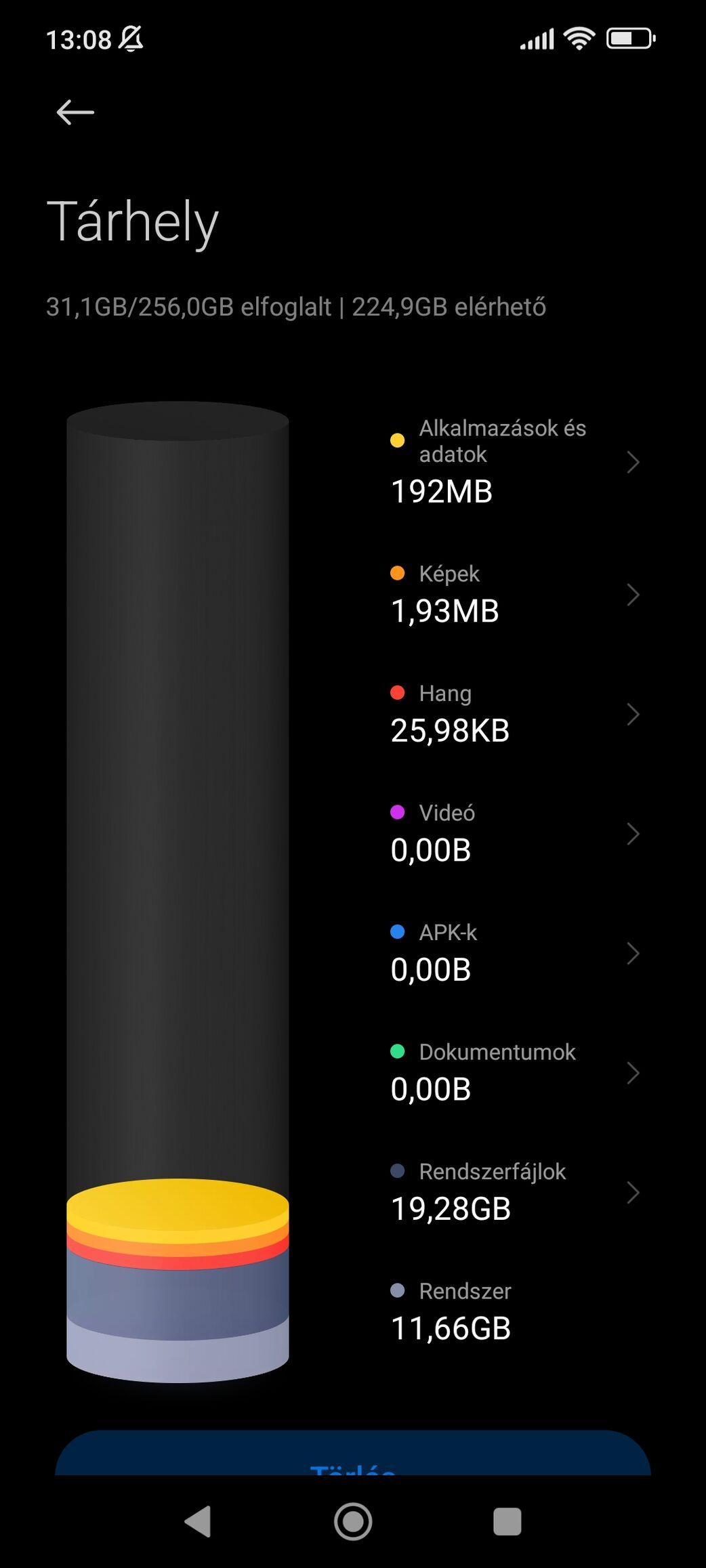Tap the Tárhely page title
Viewport: 706px width, 1568px height.
click(133, 221)
